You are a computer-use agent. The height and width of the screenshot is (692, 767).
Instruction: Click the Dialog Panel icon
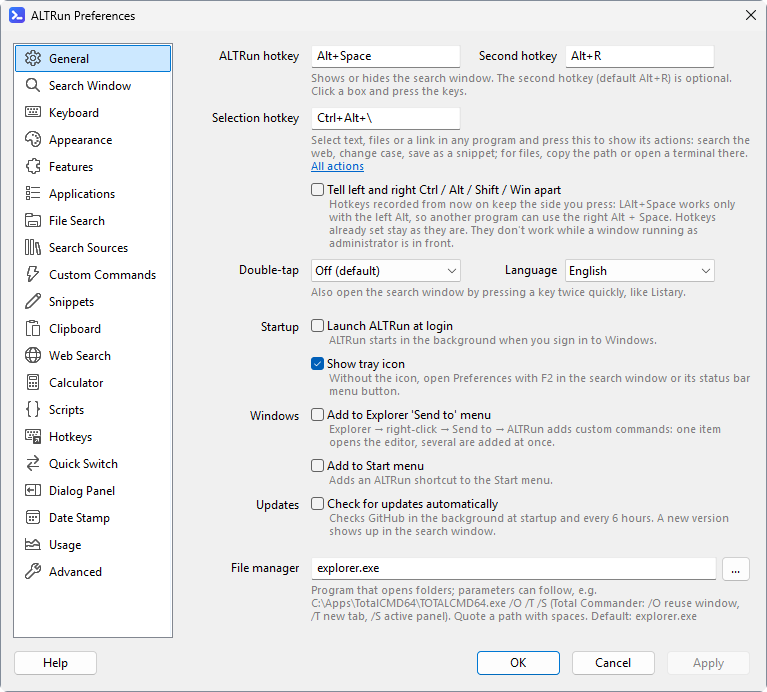33,490
